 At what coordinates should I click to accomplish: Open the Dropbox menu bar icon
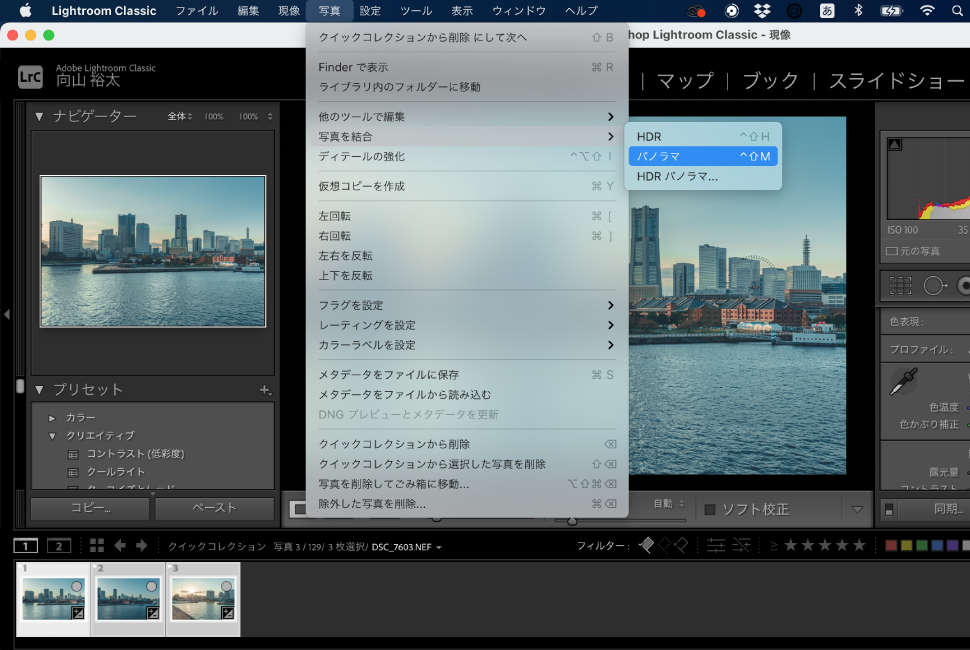pyautogui.click(x=762, y=11)
